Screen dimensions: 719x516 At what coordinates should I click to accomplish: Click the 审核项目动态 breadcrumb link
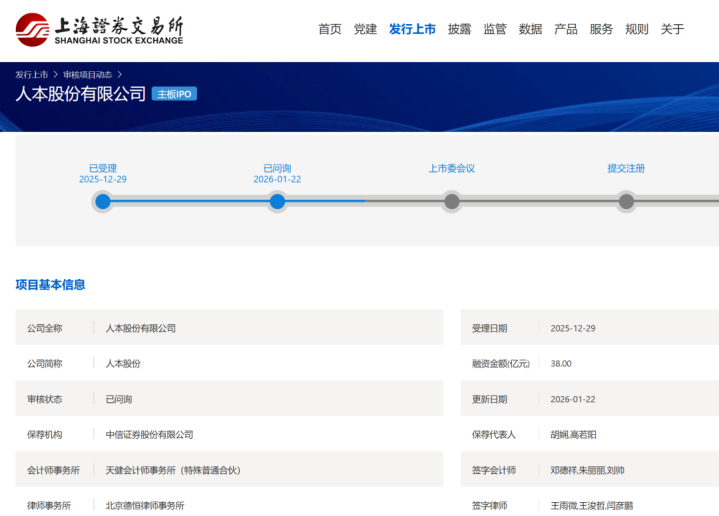tap(87, 74)
